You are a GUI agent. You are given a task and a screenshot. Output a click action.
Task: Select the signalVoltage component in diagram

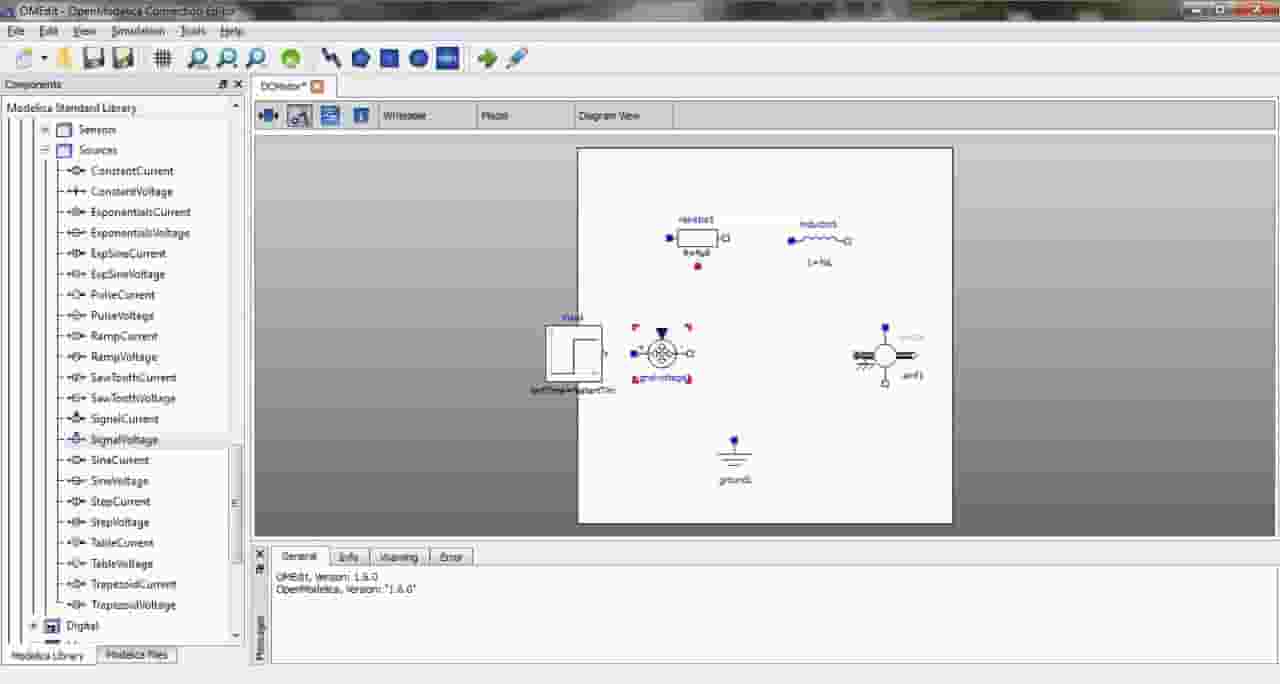pyautogui.click(x=661, y=353)
